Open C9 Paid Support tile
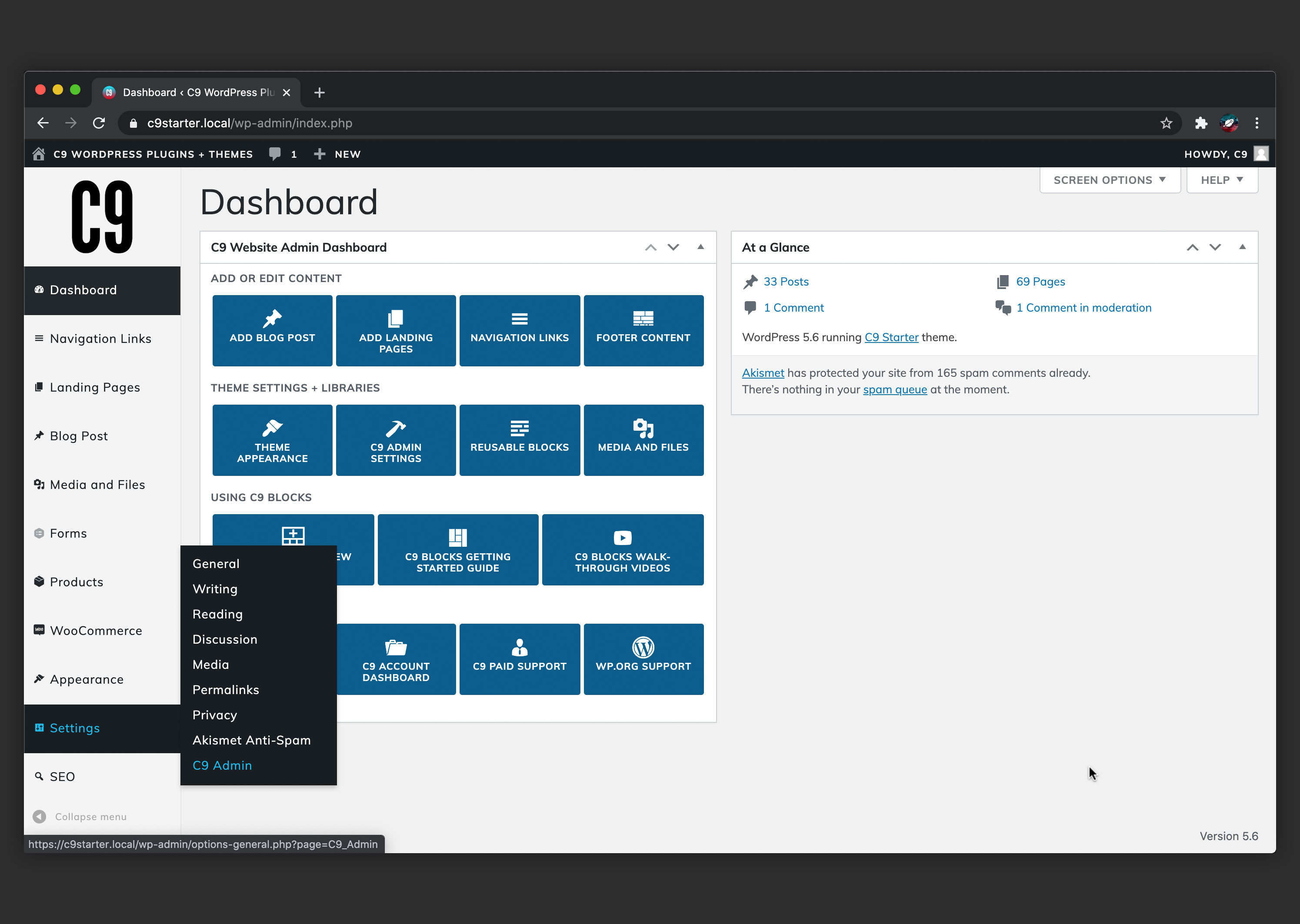 [520, 659]
